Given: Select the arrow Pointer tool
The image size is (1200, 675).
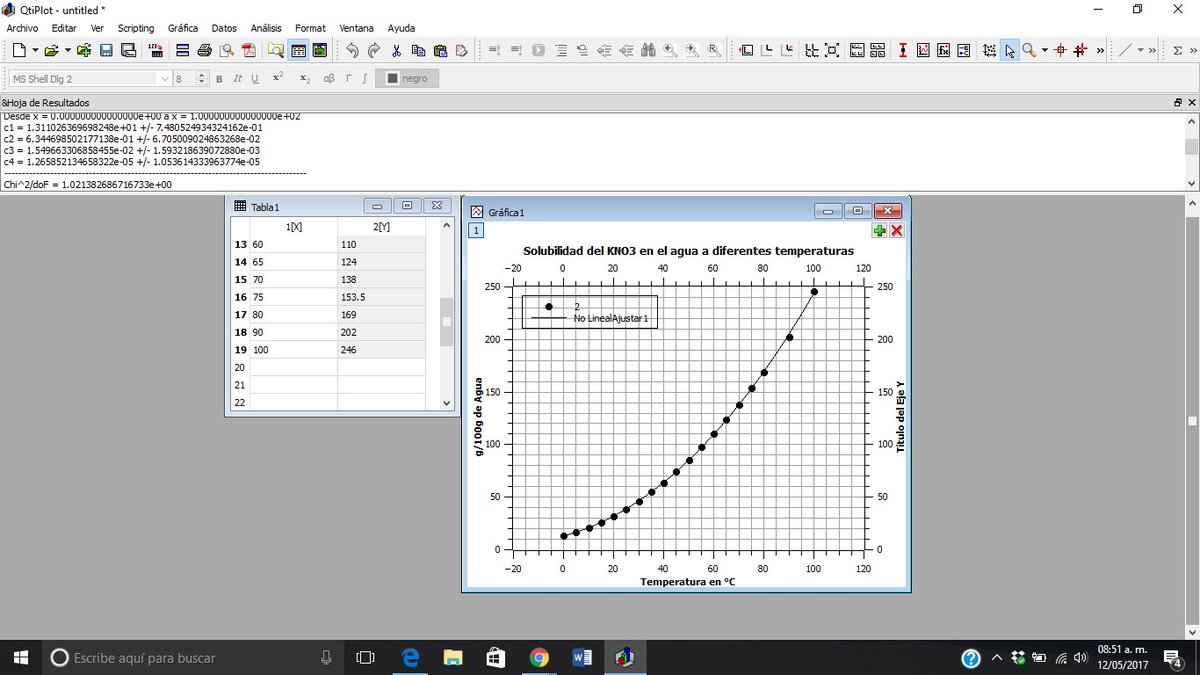Looking at the screenshot, I should 1011,50.
